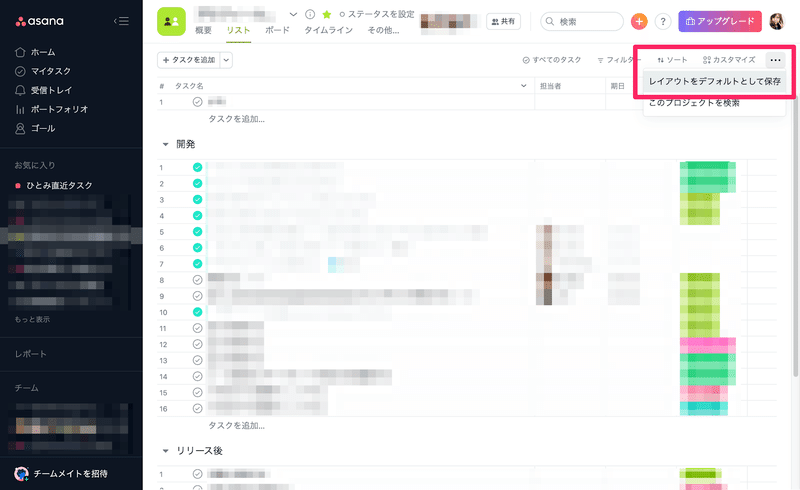Collapse the 開発 section
This screenshot has width=800, height=490.
tap(165, 144)
